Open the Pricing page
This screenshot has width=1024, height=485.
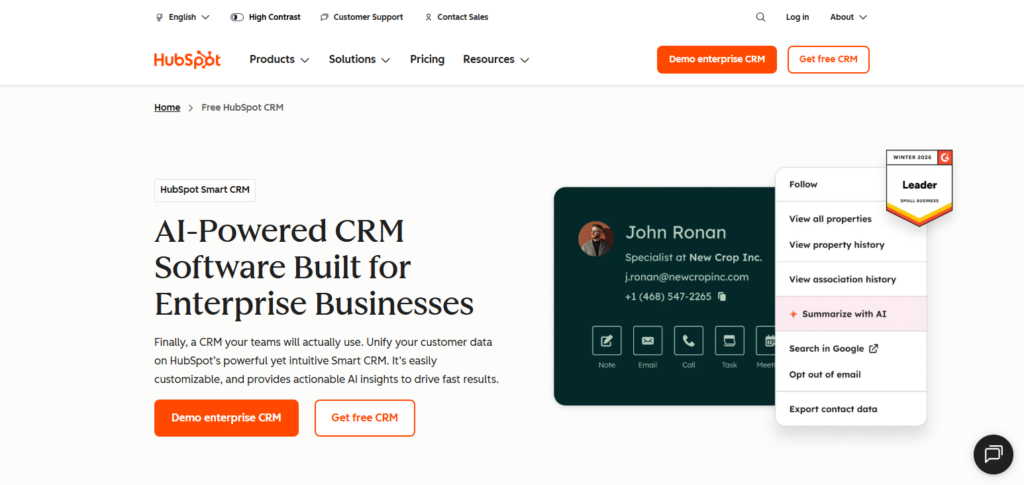pos(427,59)
